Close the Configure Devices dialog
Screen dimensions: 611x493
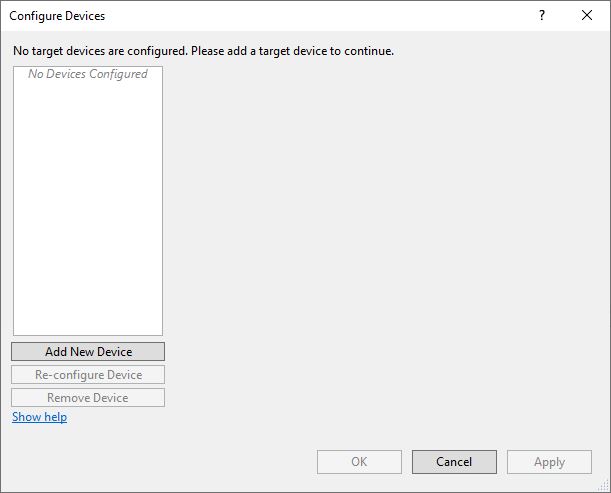pyautogui.click(x=587, y=15)
